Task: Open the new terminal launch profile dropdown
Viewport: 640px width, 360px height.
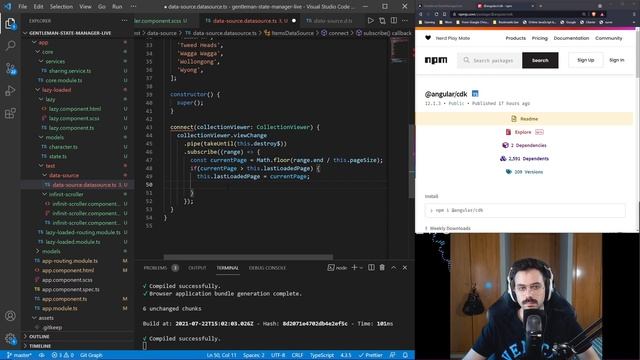Action: click(x=361, y=268)
